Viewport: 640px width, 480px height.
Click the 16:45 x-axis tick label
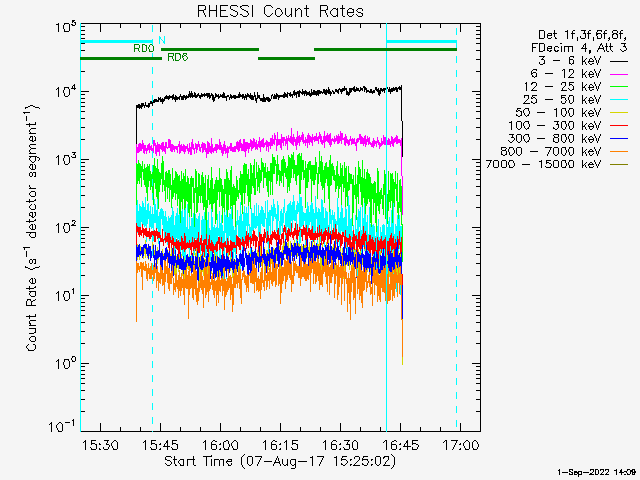400,444
